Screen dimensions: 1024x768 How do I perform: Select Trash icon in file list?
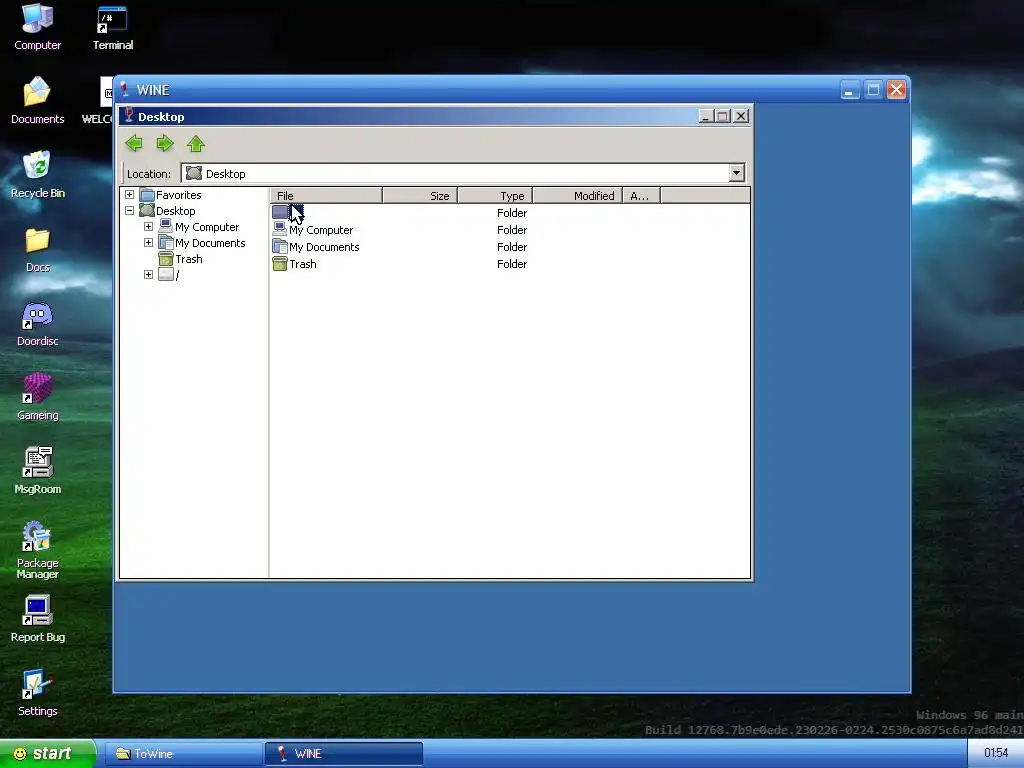pyautogui.click(x=280, y=263)
